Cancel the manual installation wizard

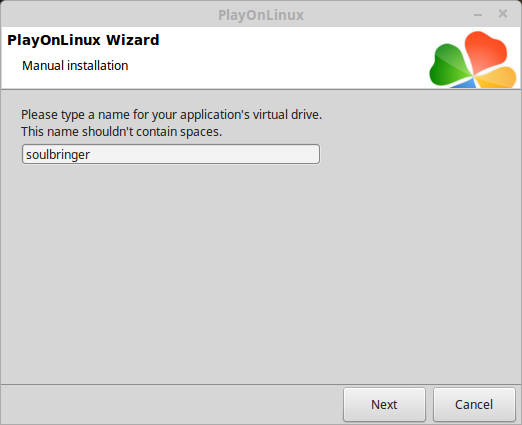pos(474,404)
